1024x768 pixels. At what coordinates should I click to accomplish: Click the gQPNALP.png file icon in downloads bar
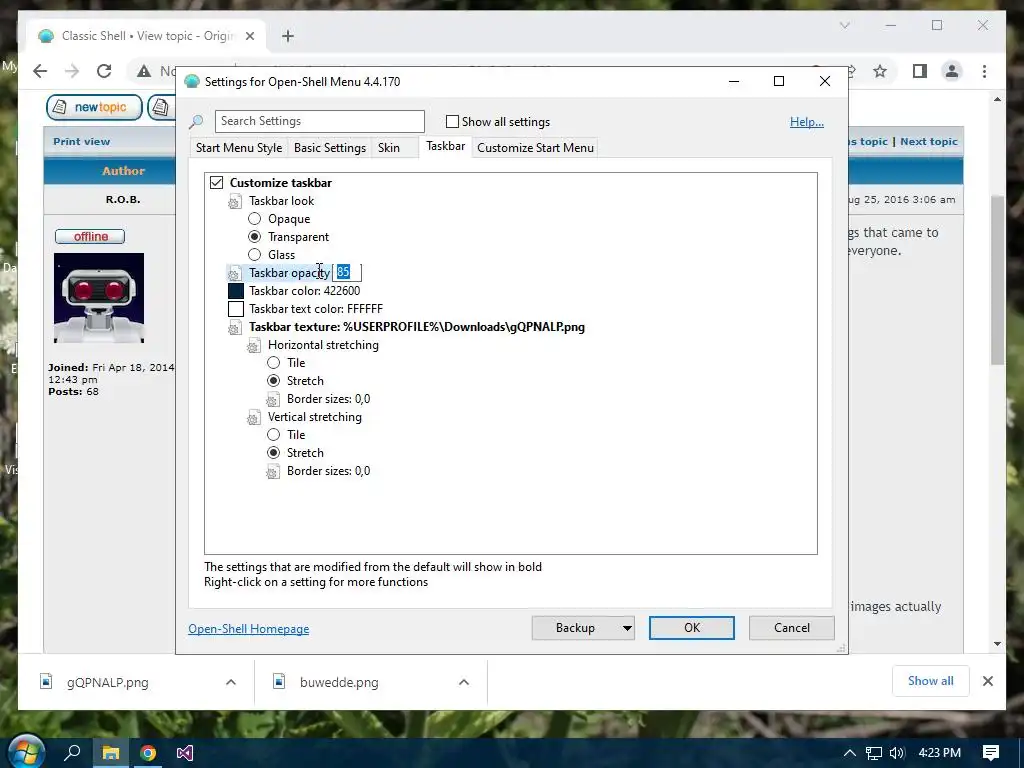click(46, 682)
